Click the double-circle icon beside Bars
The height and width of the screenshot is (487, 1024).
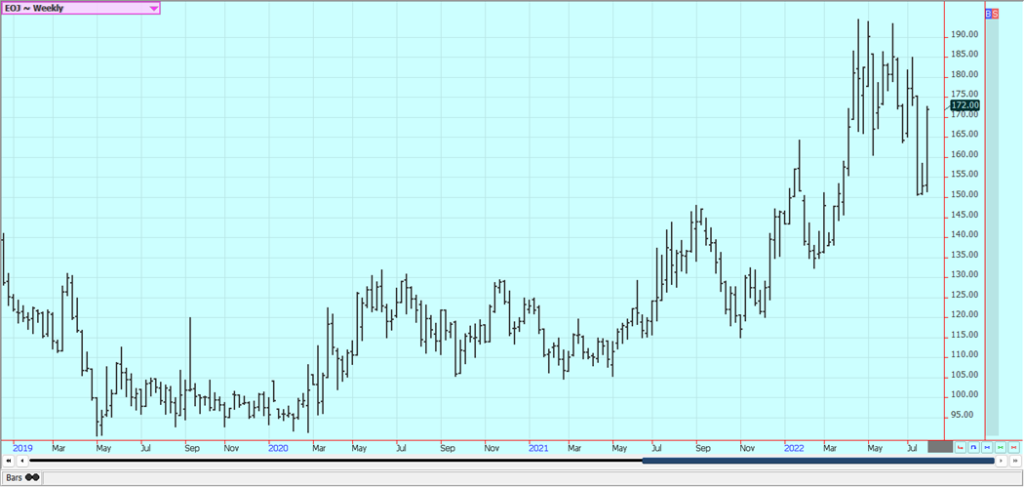(x=32, y=477)
